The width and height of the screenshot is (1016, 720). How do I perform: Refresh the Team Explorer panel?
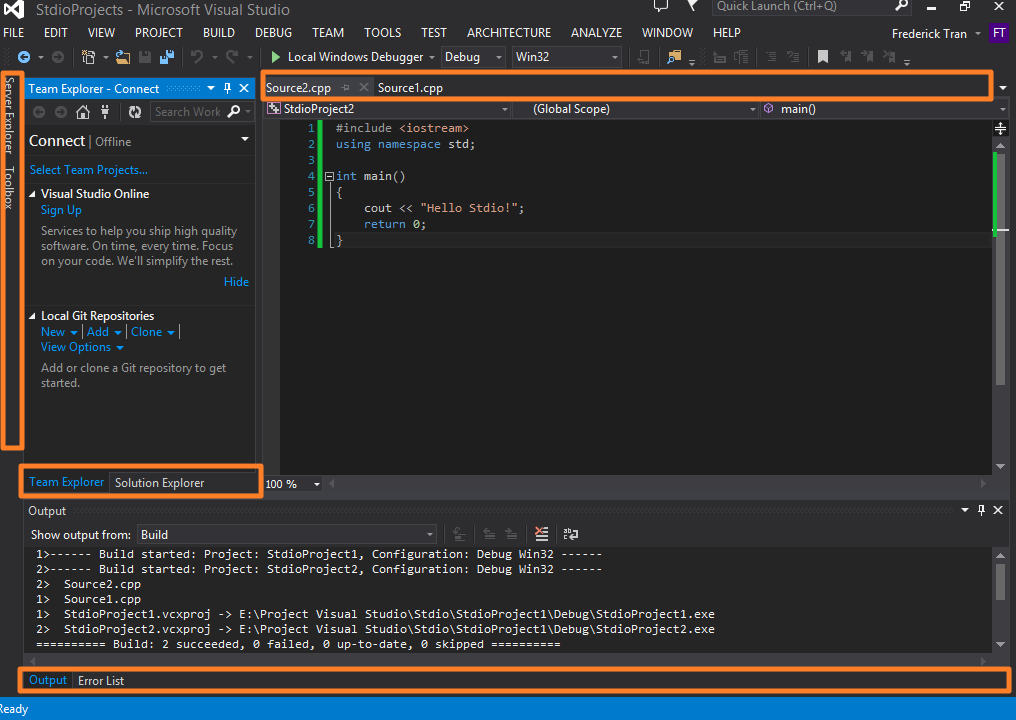134,112
